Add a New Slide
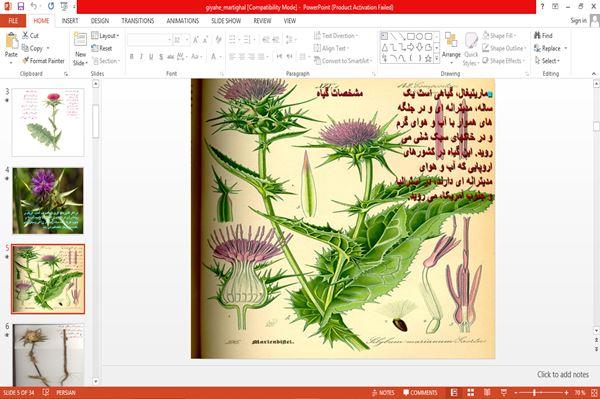The width and height of the screenshot is (600, 399). [80, 49]
